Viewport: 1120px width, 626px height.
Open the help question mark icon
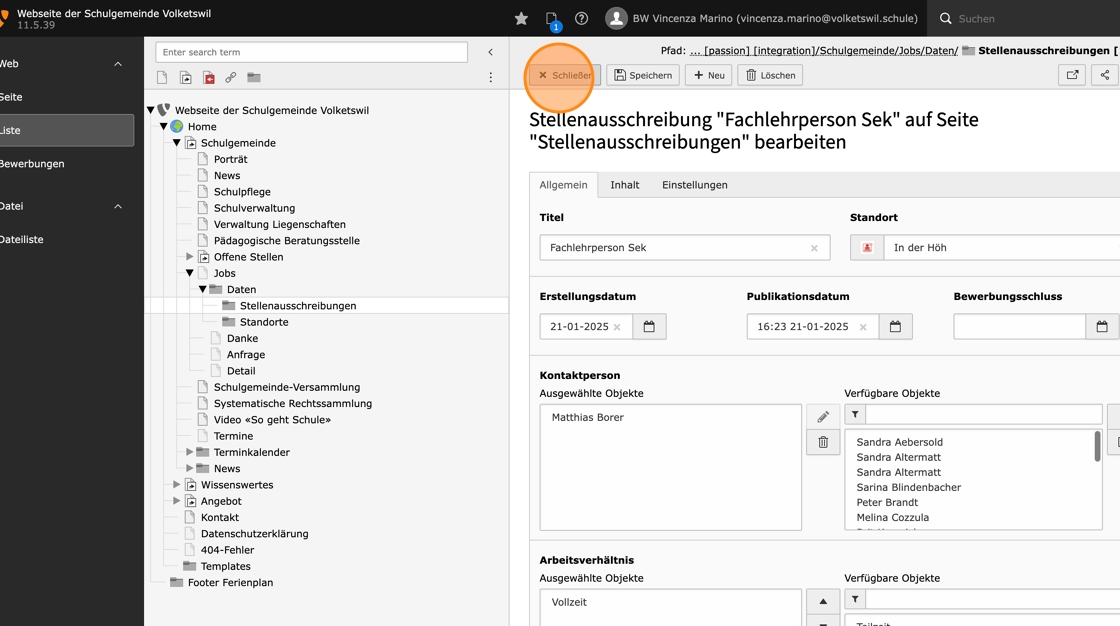(581, 19)
